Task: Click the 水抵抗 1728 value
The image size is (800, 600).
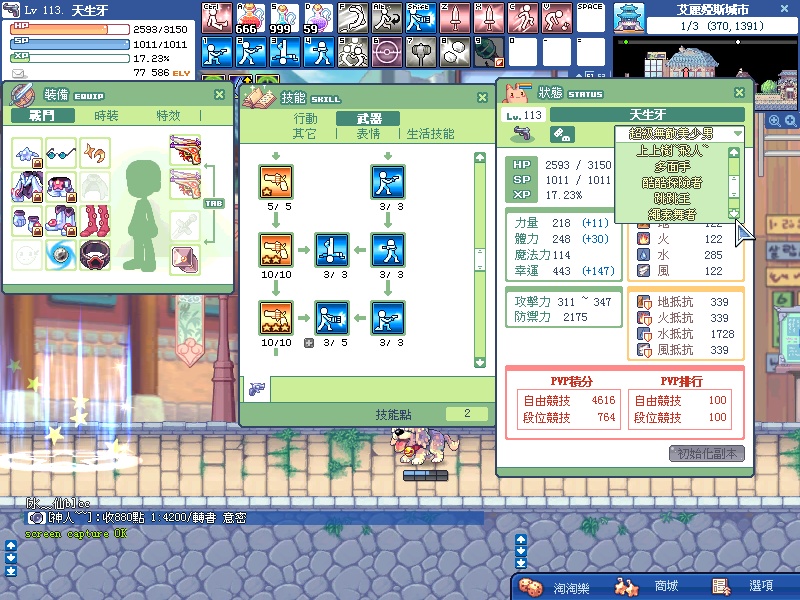Action: 722,334
